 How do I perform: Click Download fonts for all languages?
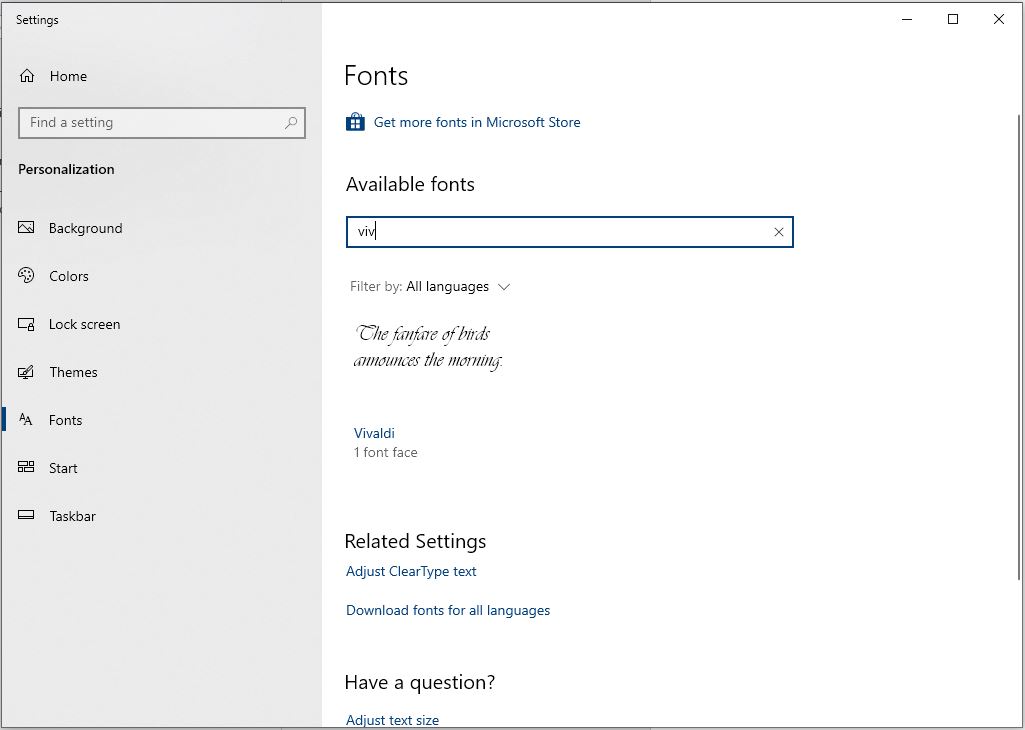pos(448,610)
